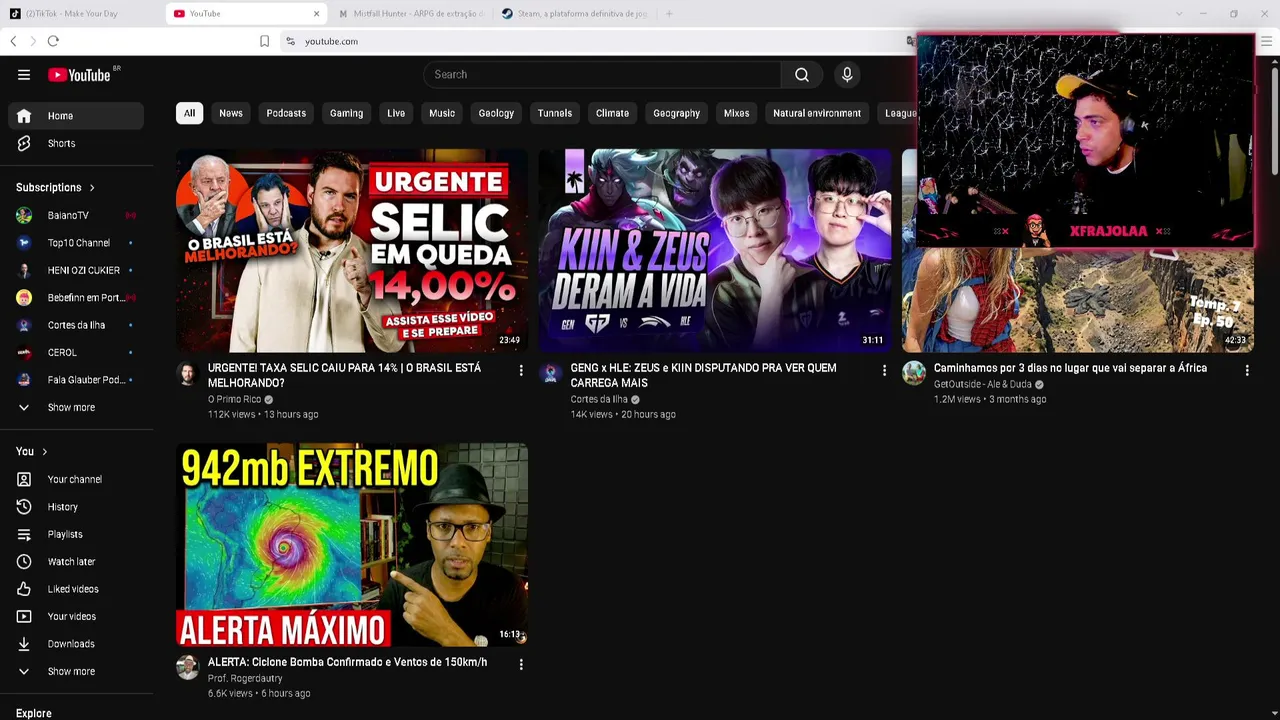Select the Geology filter chip
Screen dimensions: 1280x720
pyautogui.click(x=496, y=113)
